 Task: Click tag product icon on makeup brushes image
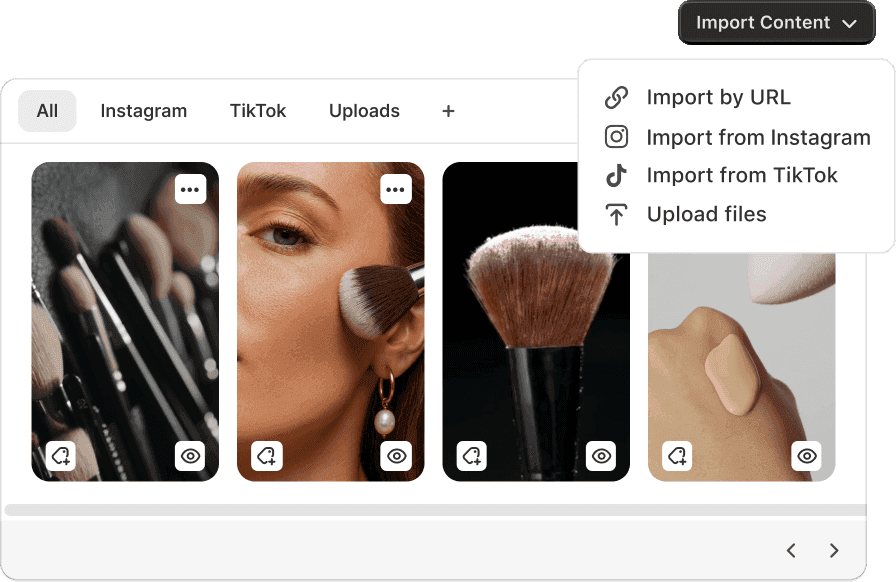[61, 456]
